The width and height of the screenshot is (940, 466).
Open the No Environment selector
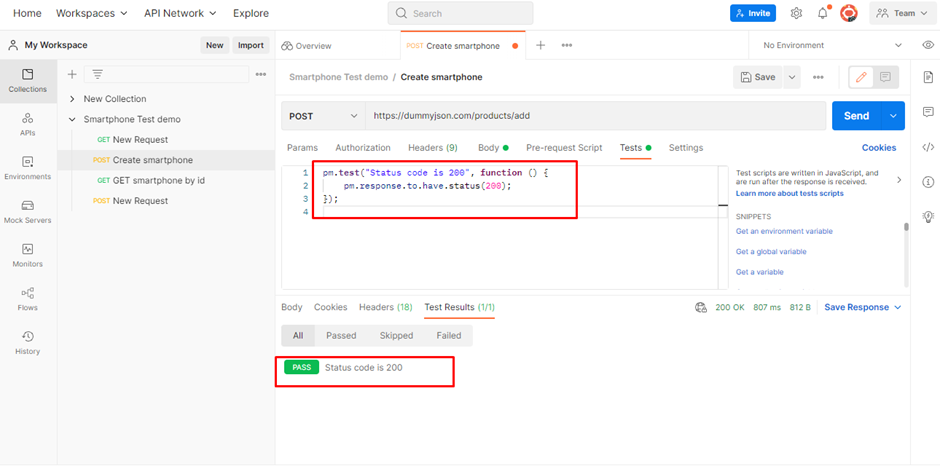point(832,46)
